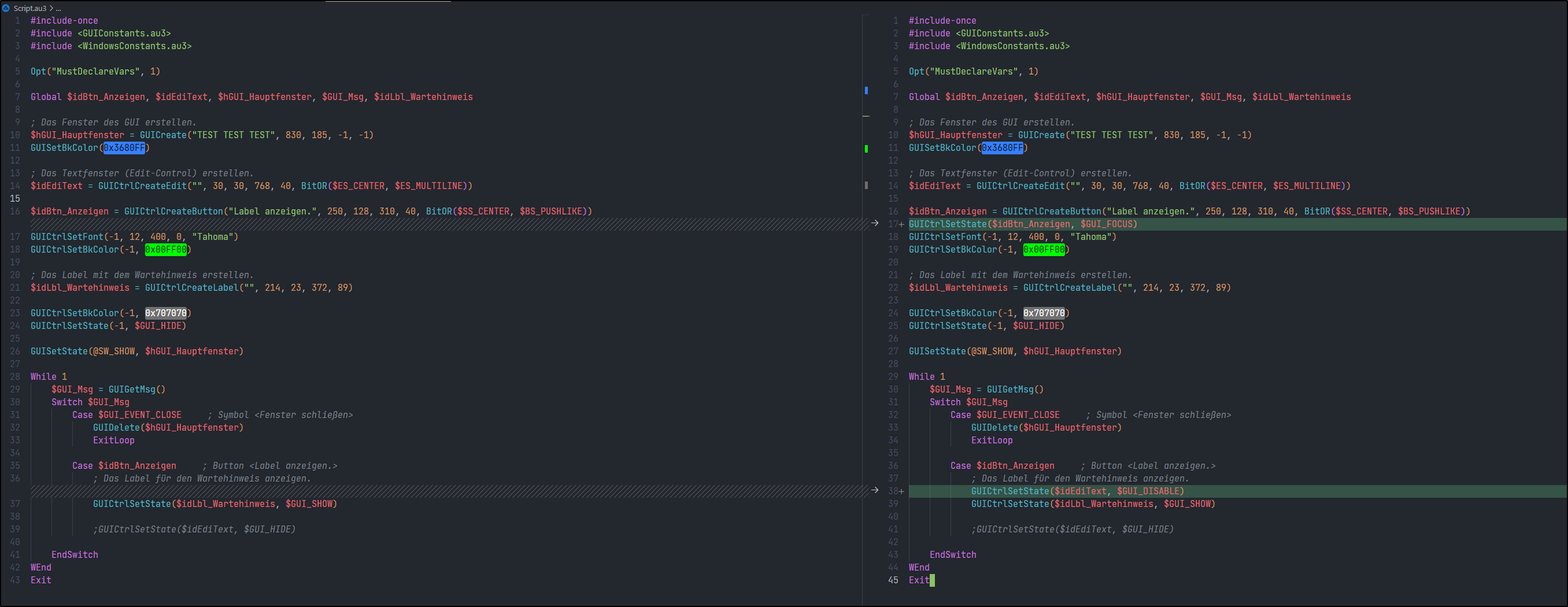
Task: Open the Script.au3 breadcrumb item
Action: point(30,8)
